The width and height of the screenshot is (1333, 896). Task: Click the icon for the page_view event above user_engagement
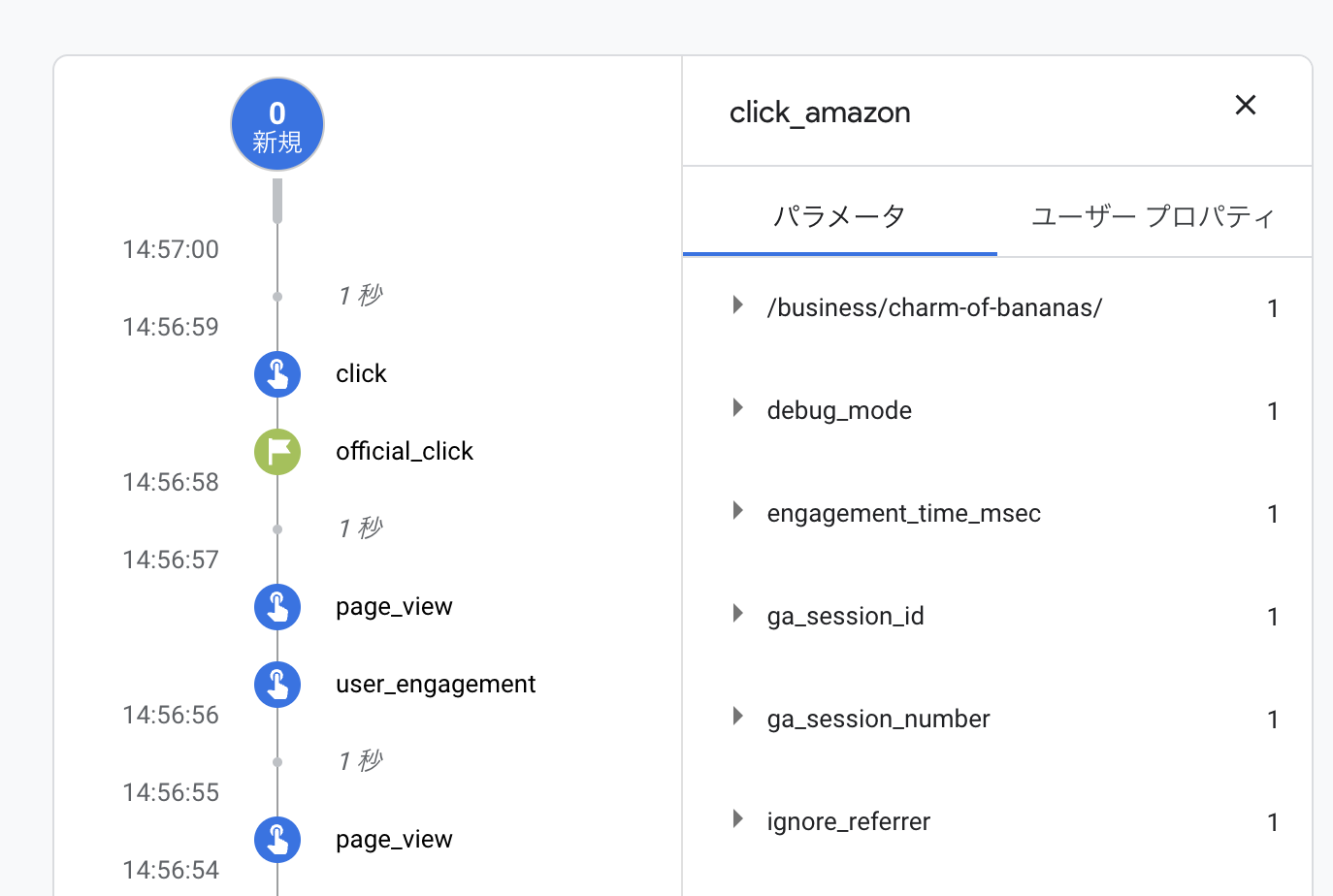pos(277,607)
